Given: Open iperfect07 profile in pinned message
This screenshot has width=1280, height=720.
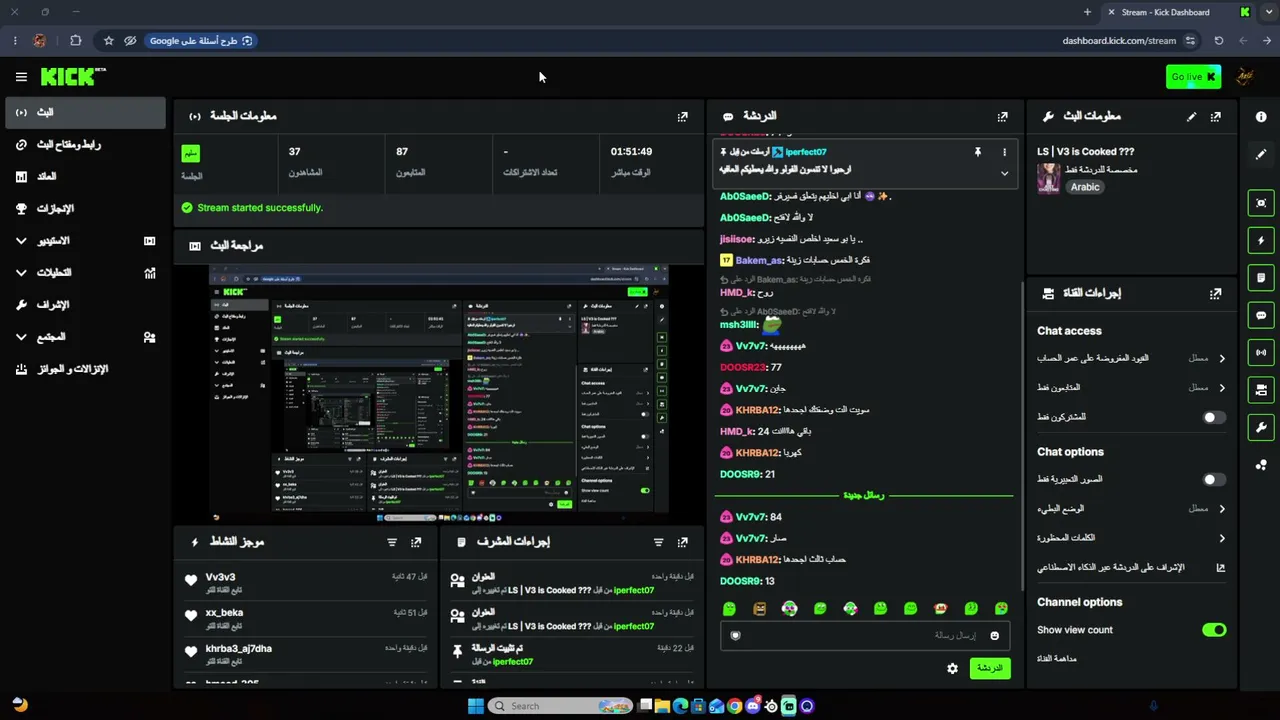Looking at the screenshot, I should point(806,152).
